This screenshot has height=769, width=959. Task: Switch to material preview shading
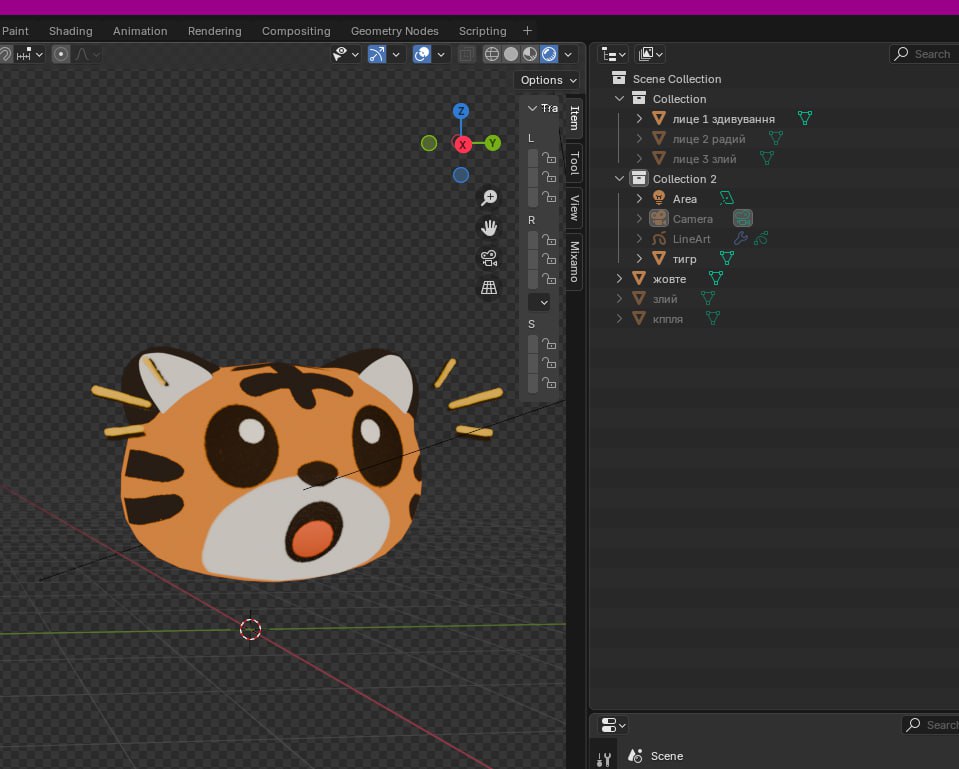(530, 54)
